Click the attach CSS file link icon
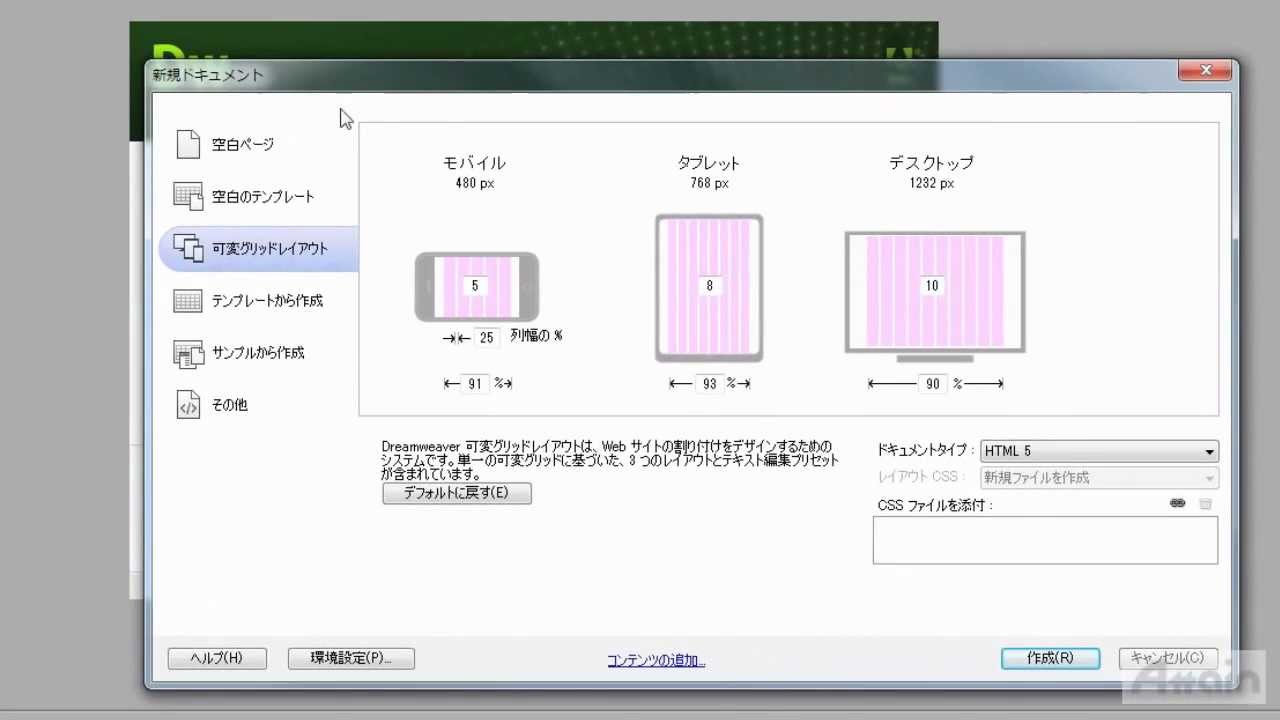This screenshot has width=1280, height=720. pos(1178,504)
